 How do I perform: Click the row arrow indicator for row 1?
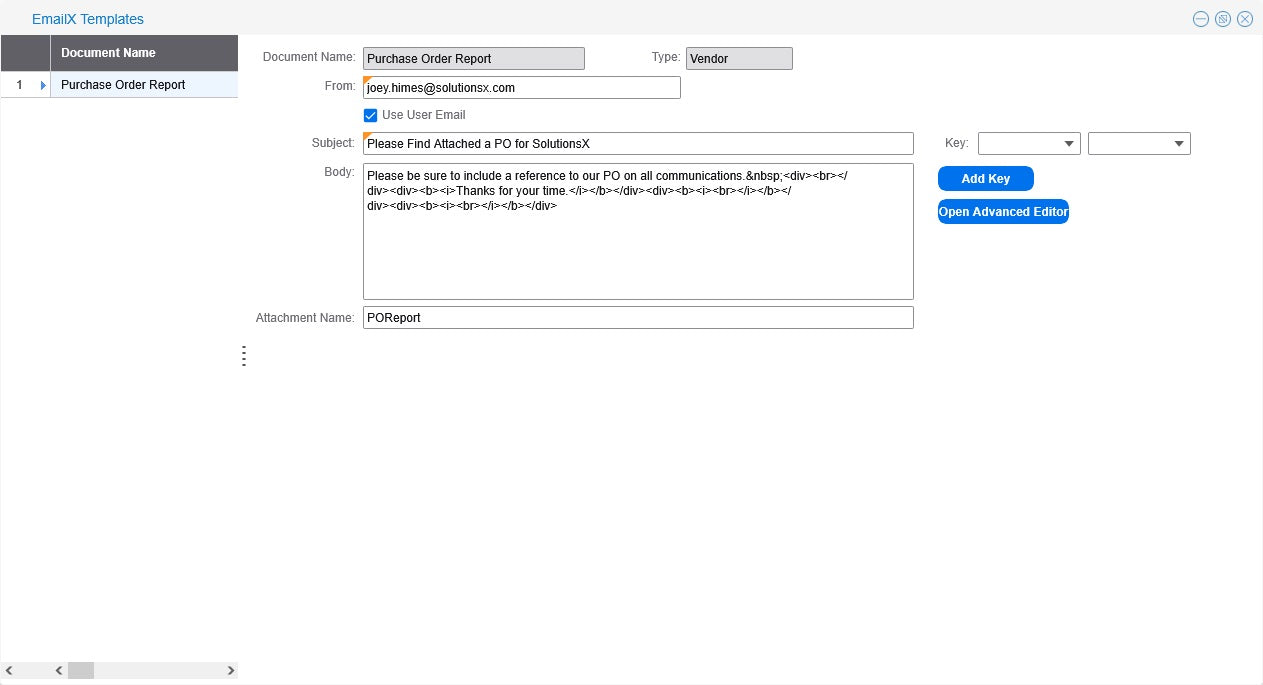[x=43, y=85]
